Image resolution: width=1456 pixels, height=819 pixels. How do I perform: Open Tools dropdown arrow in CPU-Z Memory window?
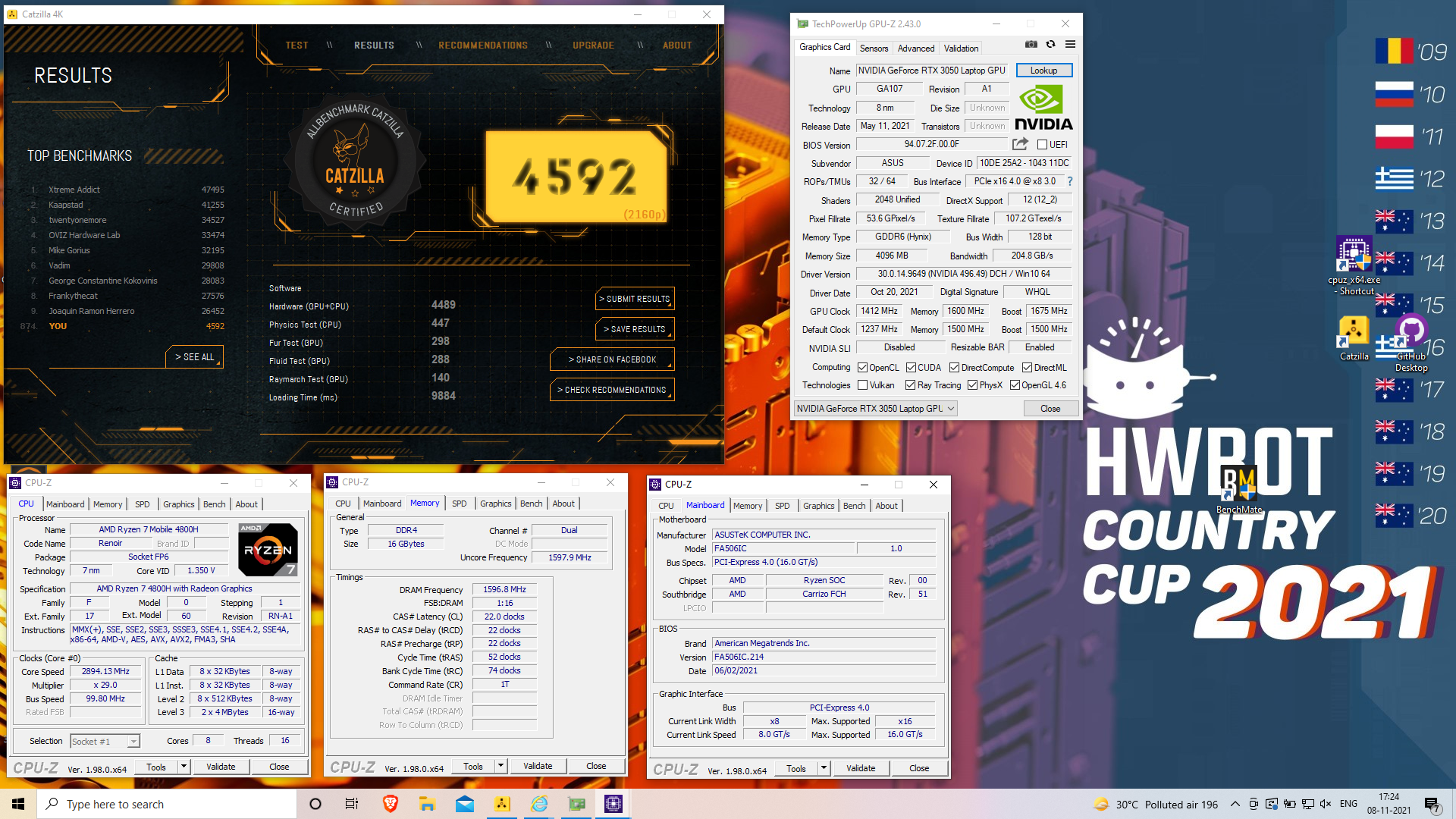coord(500,766)
